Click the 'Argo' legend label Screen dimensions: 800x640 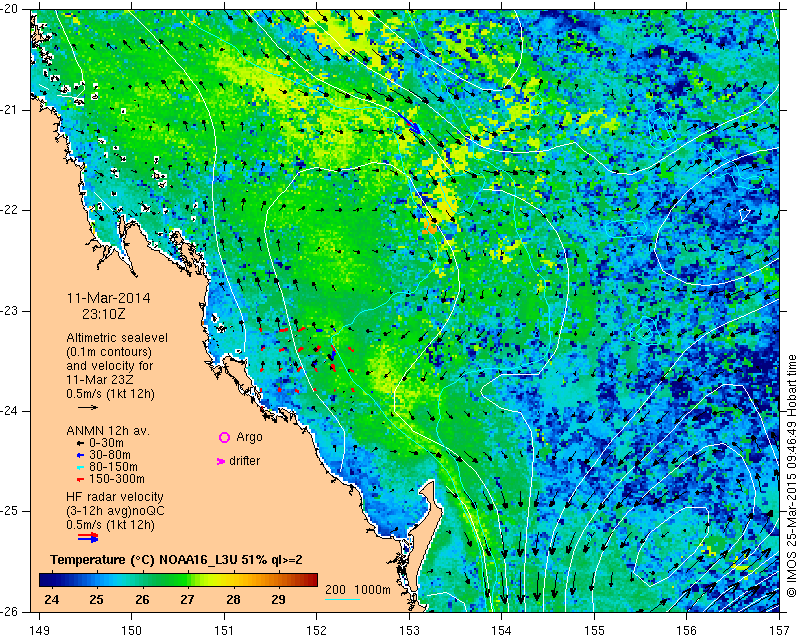pyautogui.click(x=249, y=437)
